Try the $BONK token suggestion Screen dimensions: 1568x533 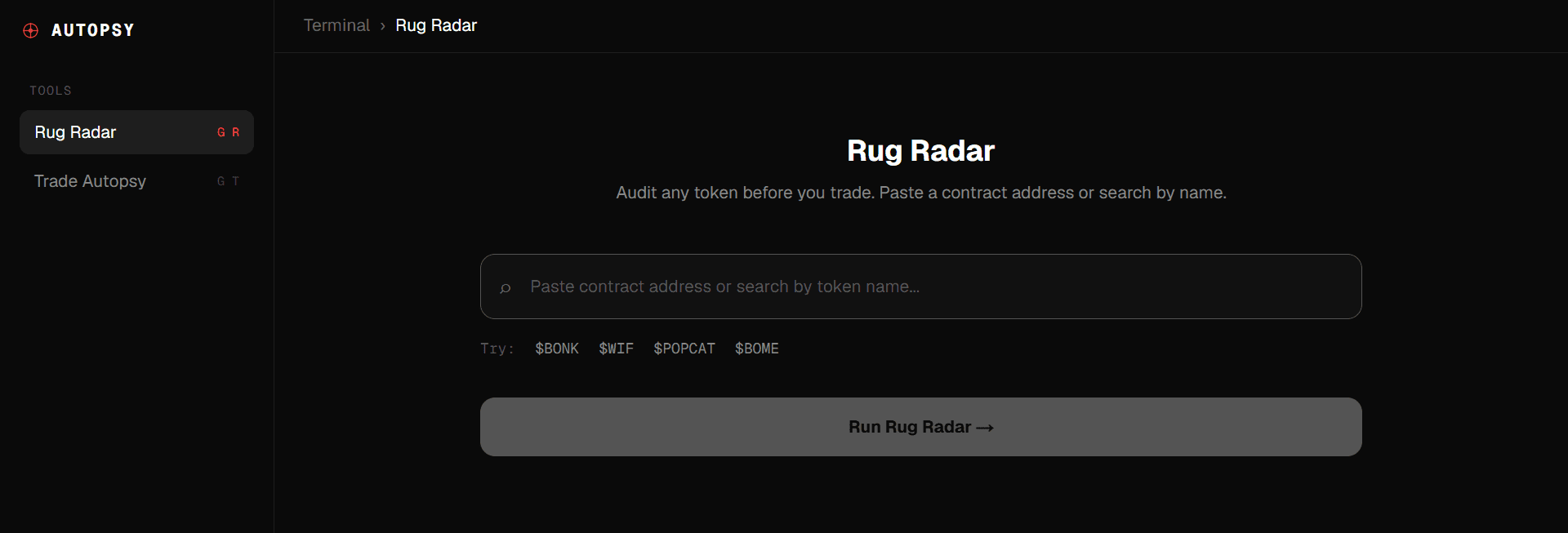[557, 349]
